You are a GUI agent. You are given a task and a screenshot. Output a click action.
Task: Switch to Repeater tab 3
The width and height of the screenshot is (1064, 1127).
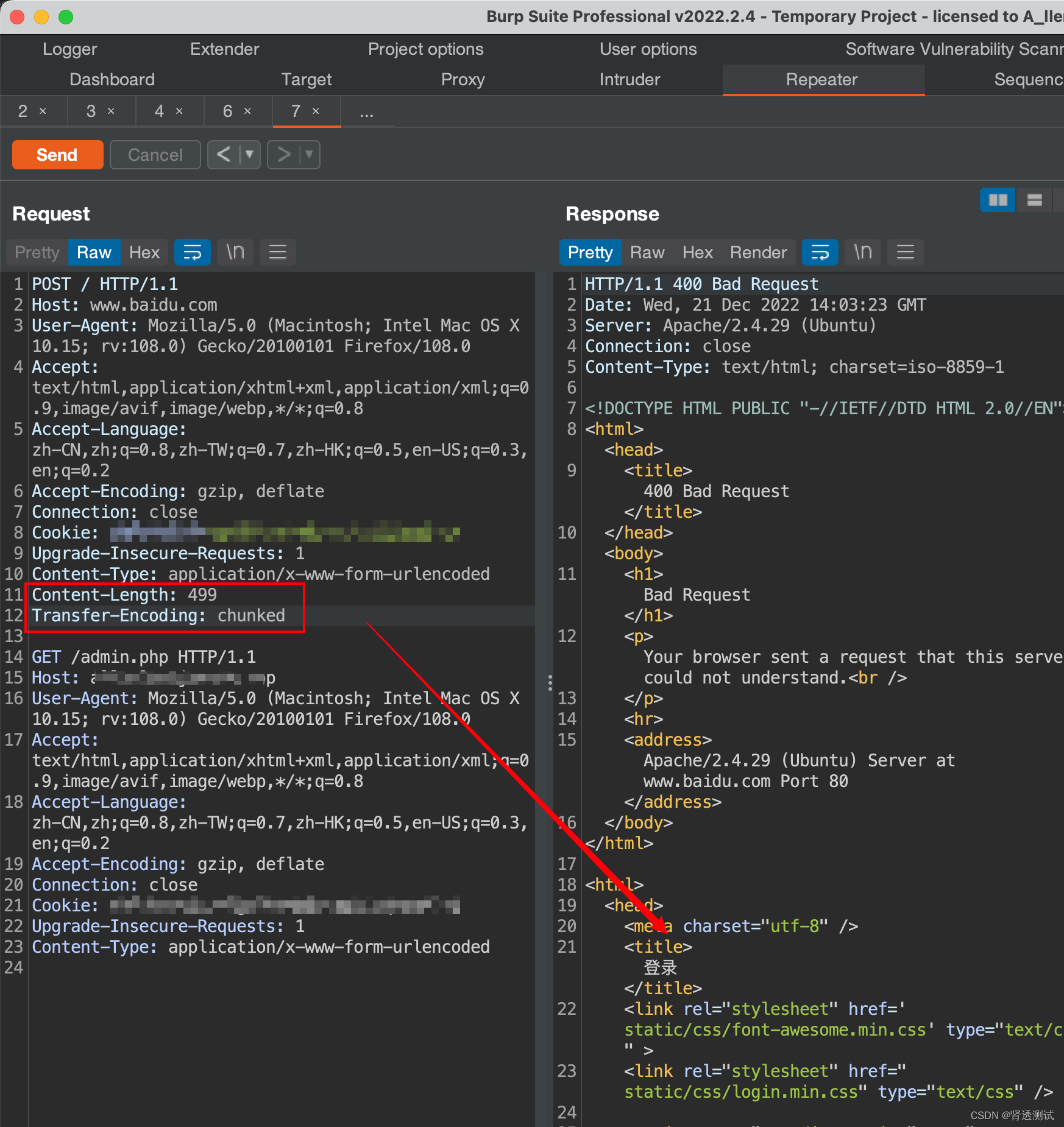tap(91, 111)
